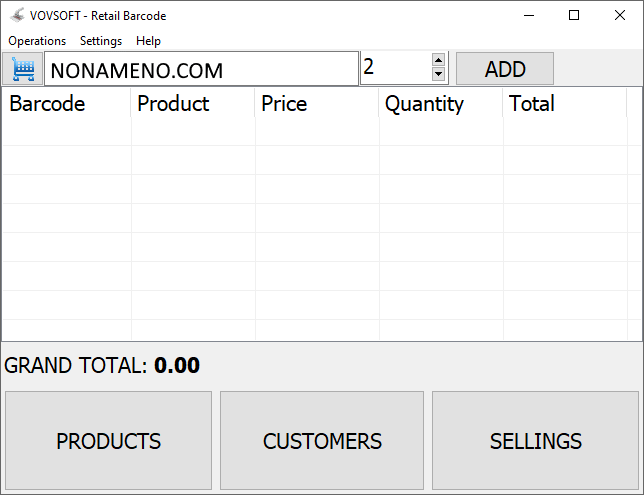Minimize the Retail Barcode window

pyautogui.click(x=528, y=16)
